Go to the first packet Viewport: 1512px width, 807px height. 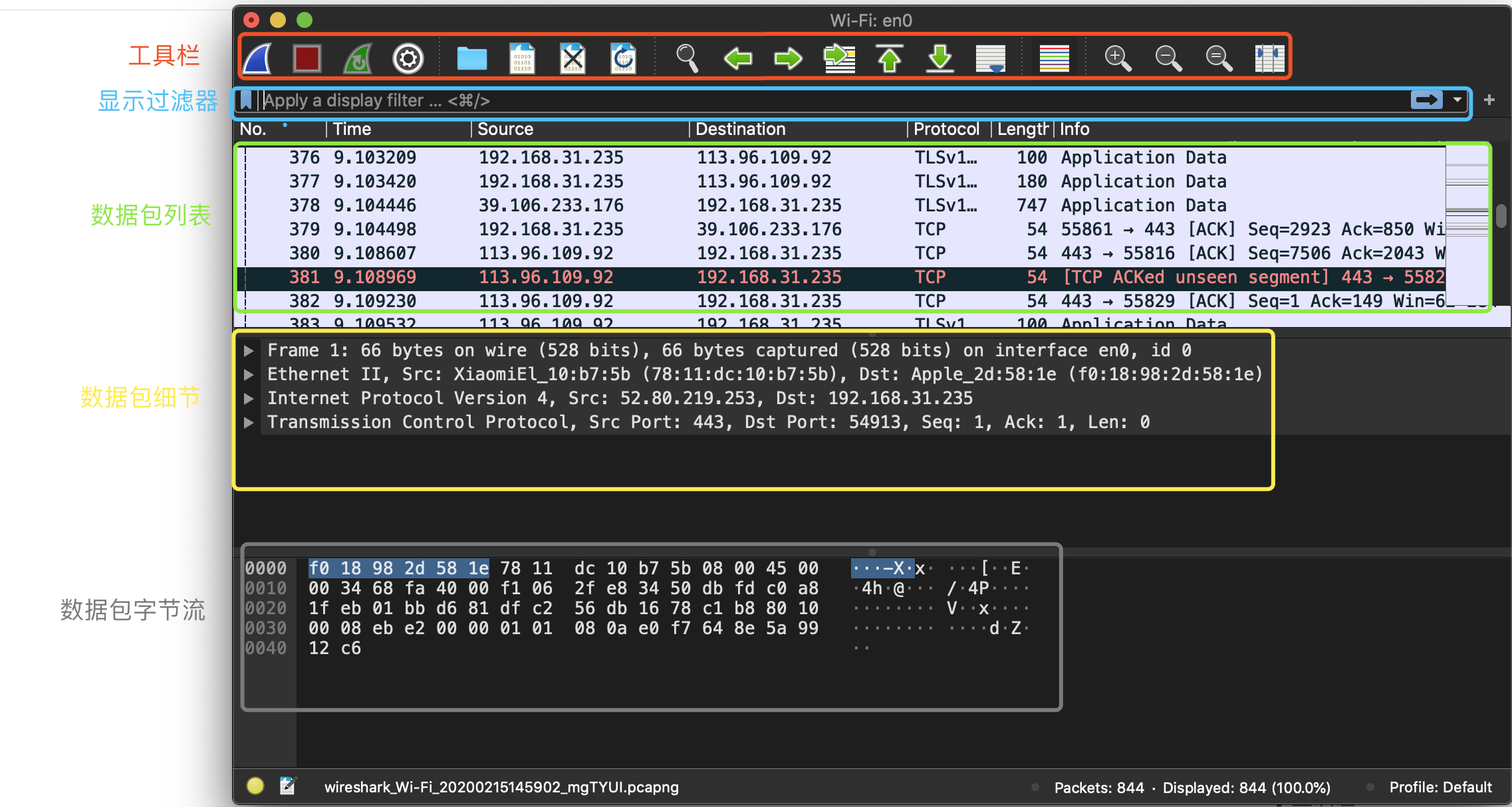(x=890, y=58)
